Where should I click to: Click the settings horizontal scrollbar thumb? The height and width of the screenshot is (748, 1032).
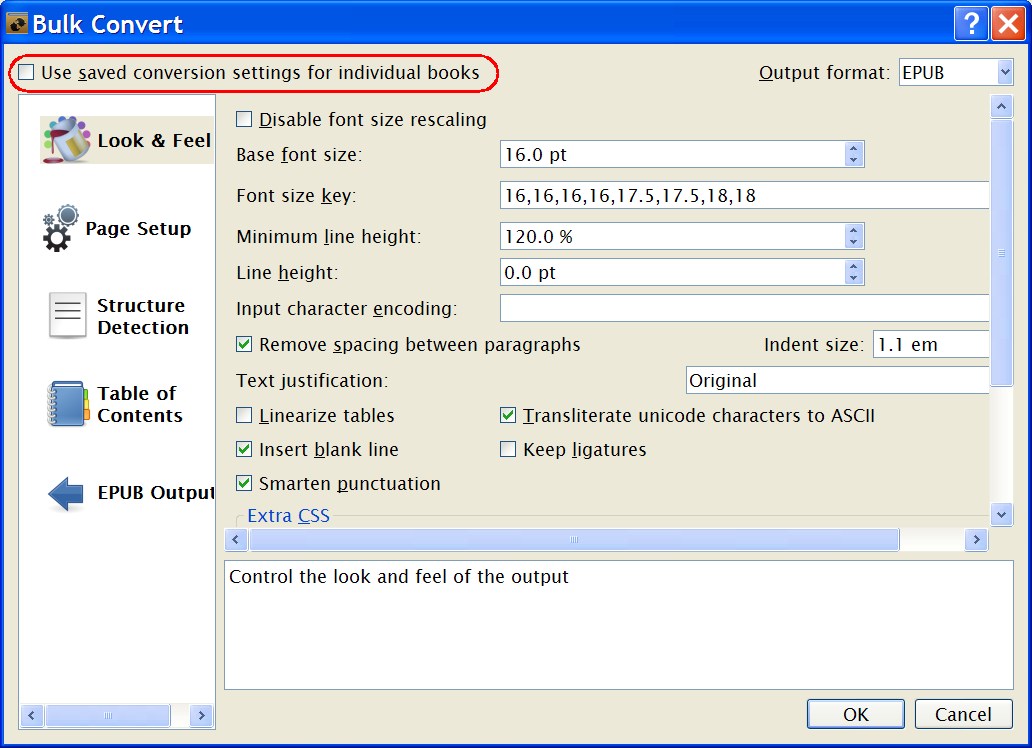coord(574,540)
